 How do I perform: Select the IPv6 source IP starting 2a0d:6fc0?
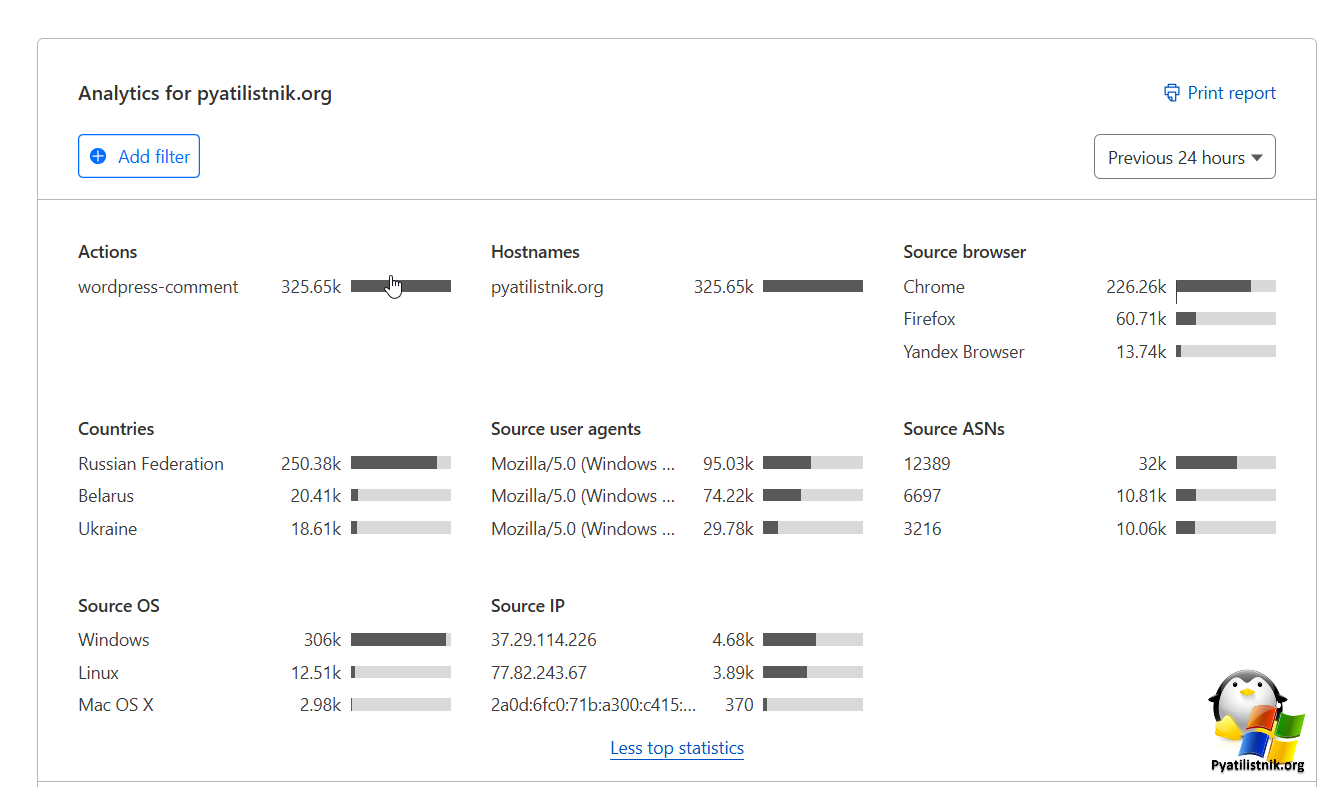(594, 705)
